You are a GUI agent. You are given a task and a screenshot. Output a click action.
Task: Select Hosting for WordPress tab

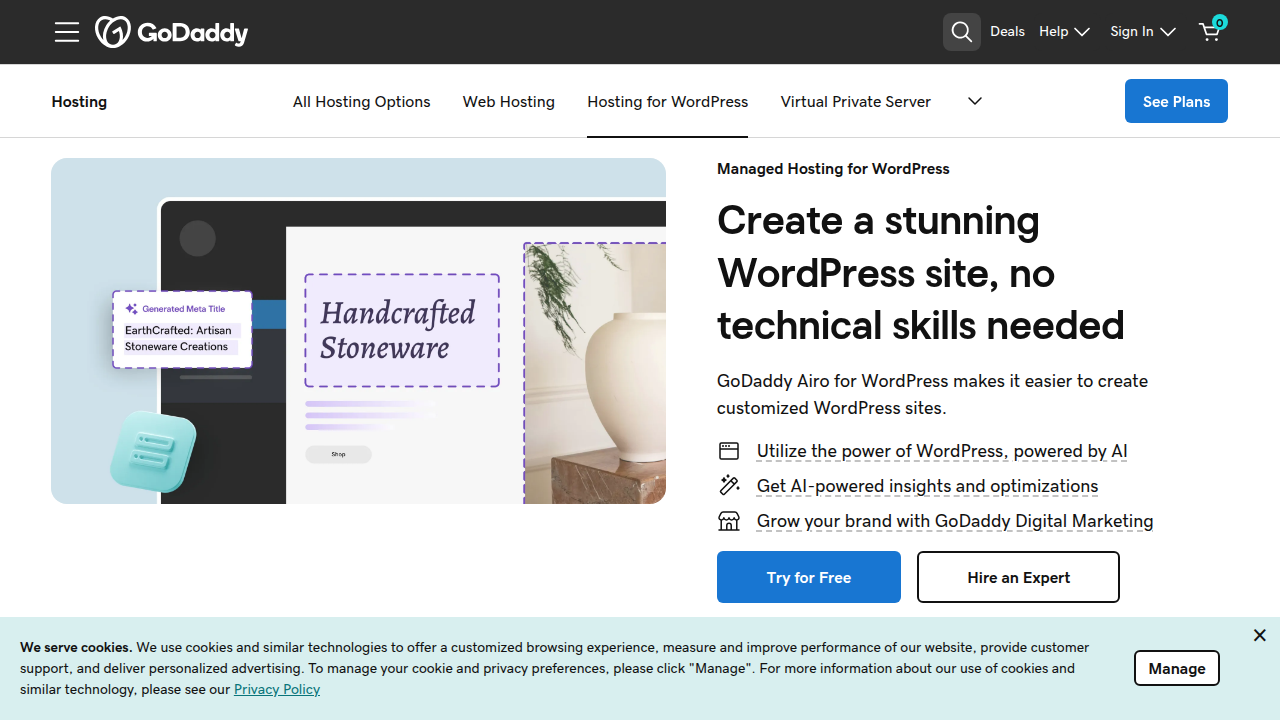(x=667, y=102)
